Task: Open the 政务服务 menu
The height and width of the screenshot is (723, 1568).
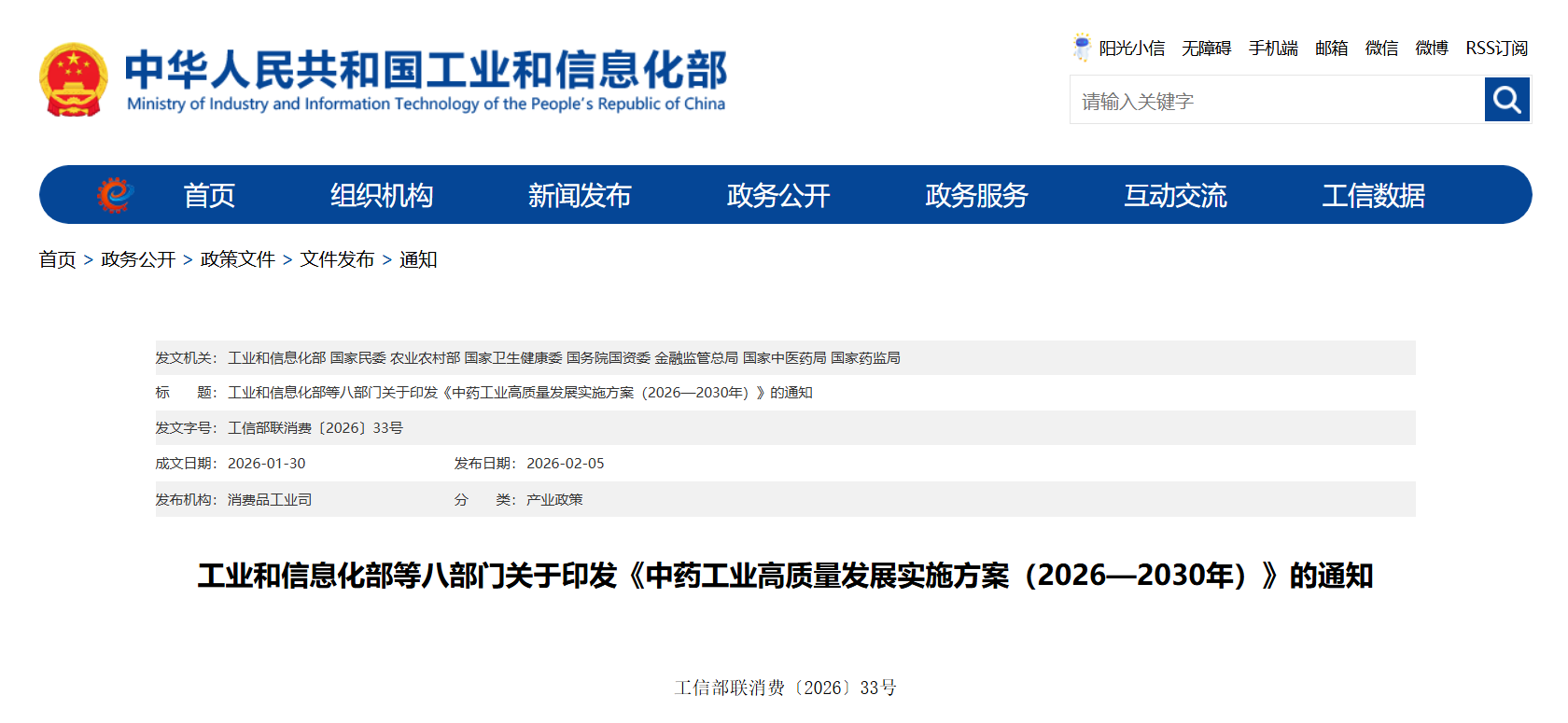Action: pos(976,195)
